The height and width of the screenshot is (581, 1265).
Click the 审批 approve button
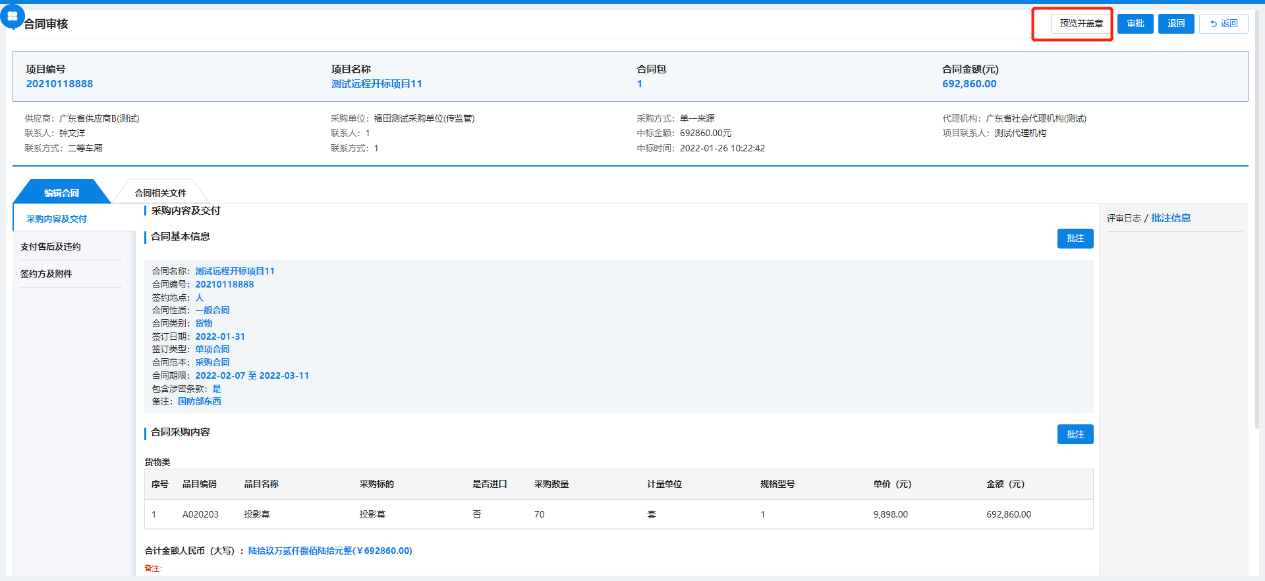pos(1135,24)
